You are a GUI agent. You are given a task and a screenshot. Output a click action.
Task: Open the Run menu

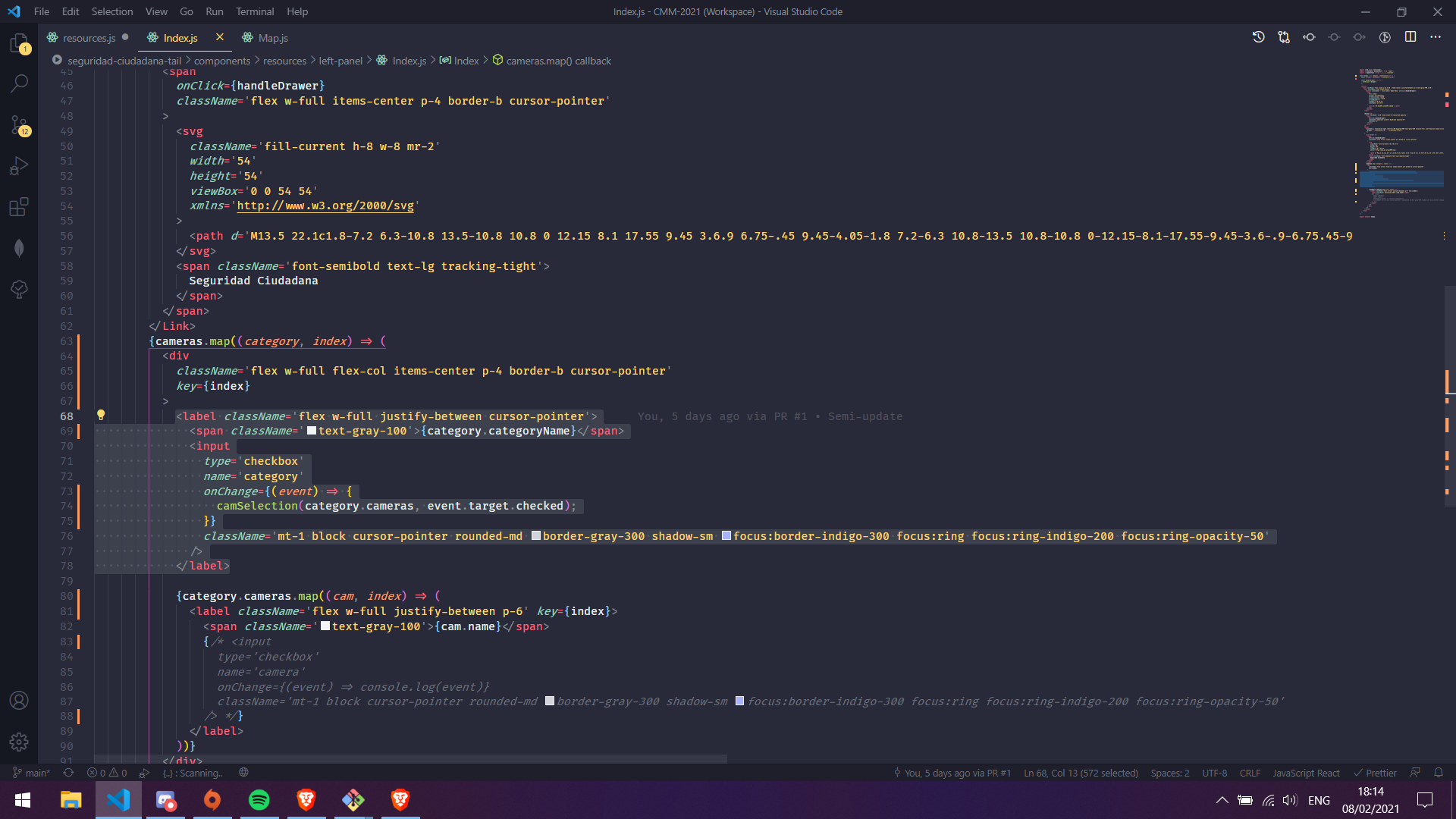(x=215, y=11)
